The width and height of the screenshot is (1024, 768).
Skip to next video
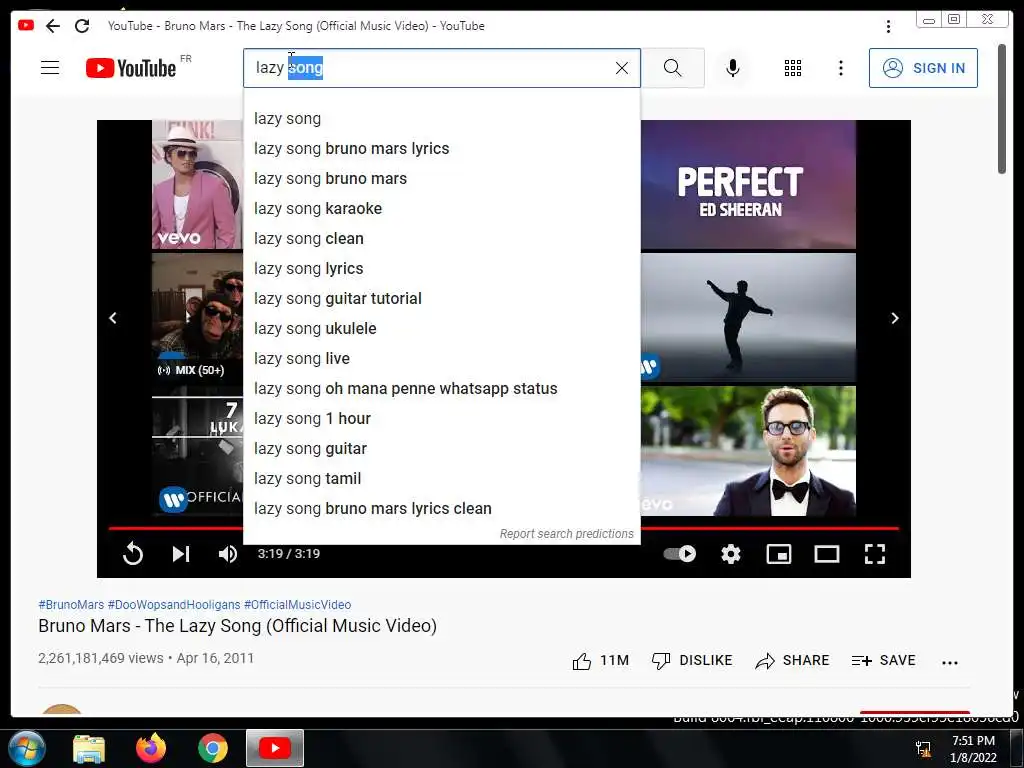point(181,554)
